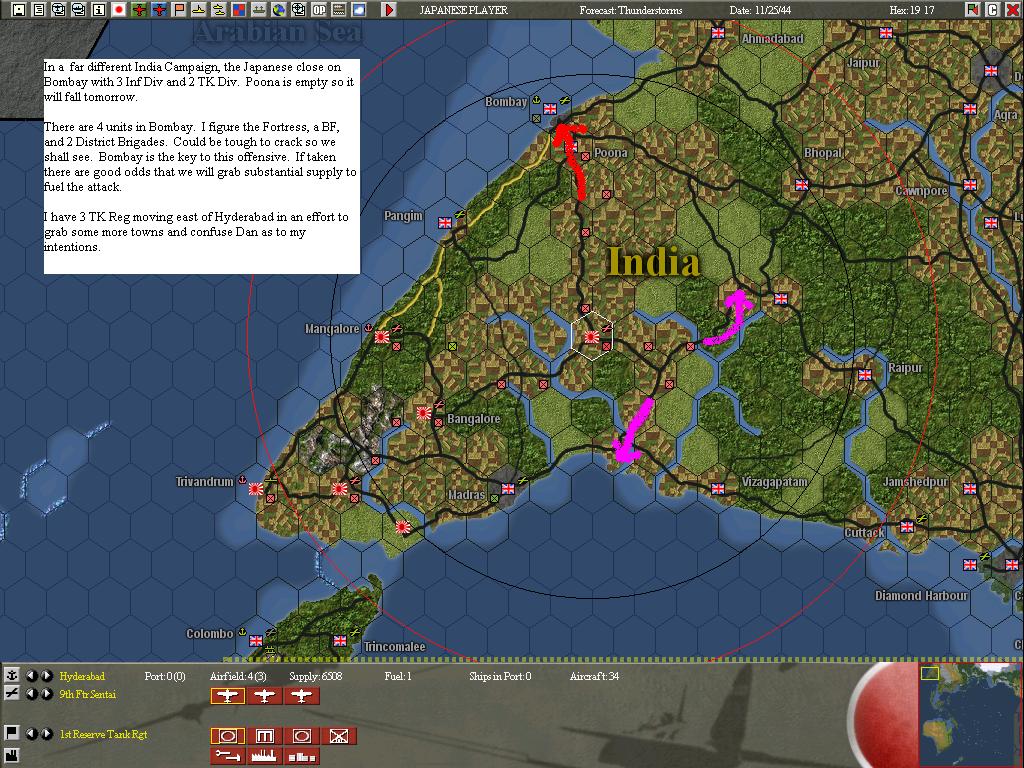1024x768 pixels.
Task: Open the 9th Ftr Sentai unit link
Action: tap(88, 694)
